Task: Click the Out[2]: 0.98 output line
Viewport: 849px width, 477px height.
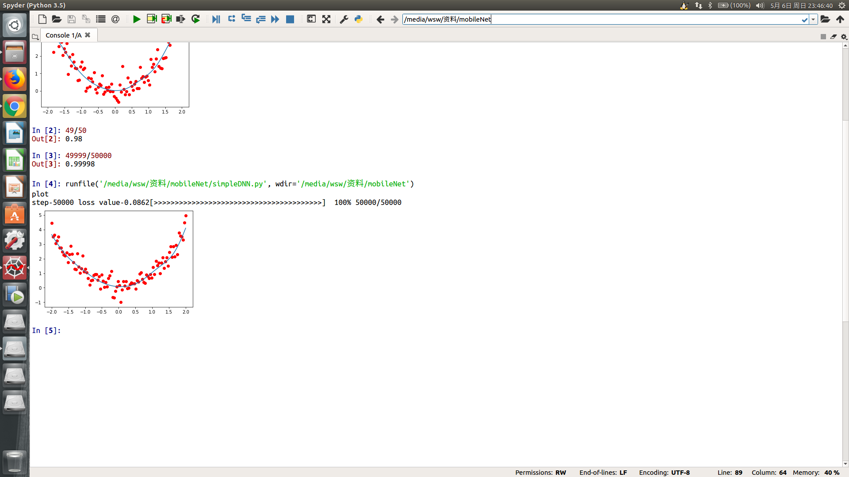Action: pyautogui.click(x=57, y=139)
